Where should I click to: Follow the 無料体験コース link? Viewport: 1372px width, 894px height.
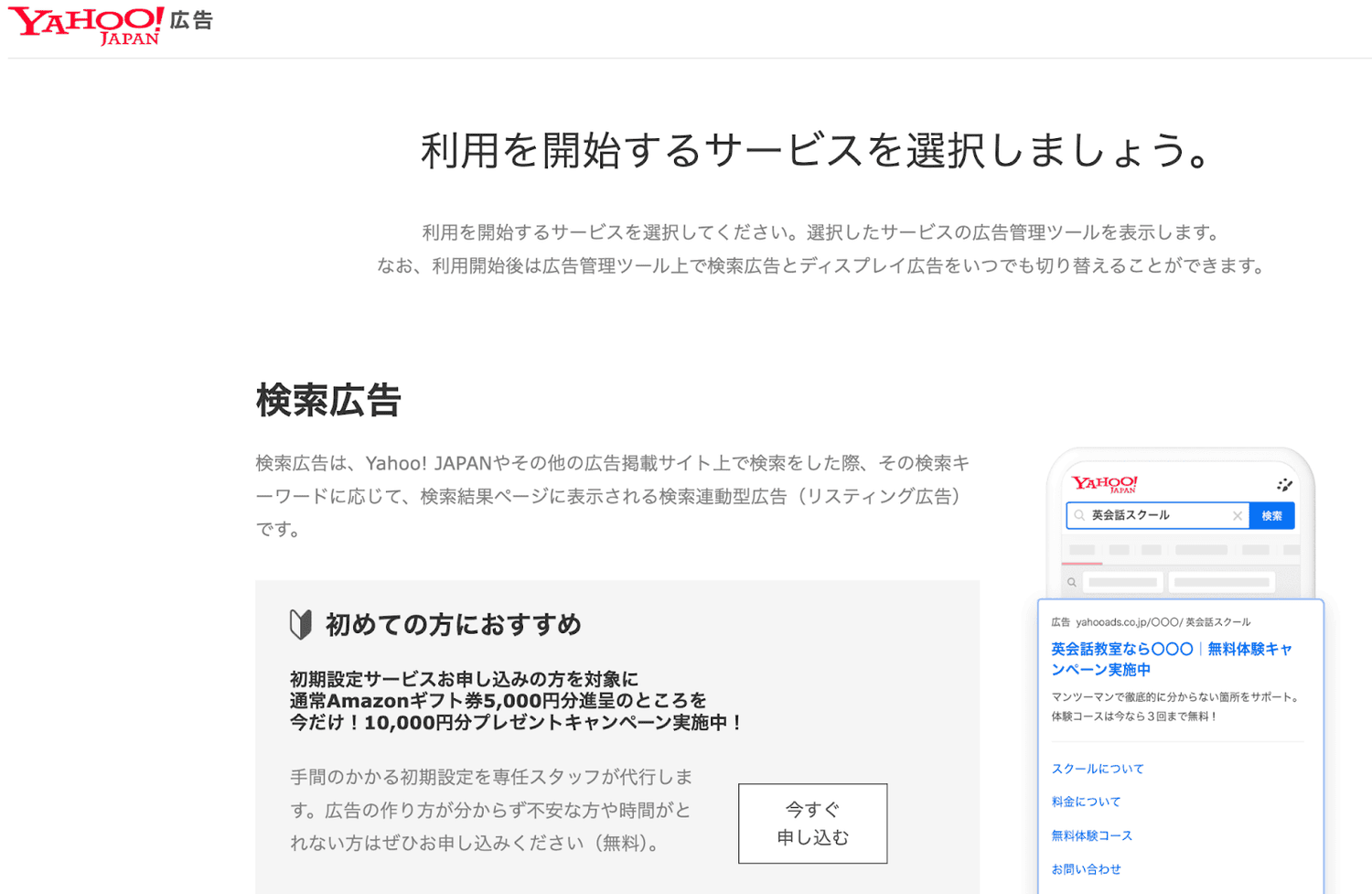(x=1092, y=835)
